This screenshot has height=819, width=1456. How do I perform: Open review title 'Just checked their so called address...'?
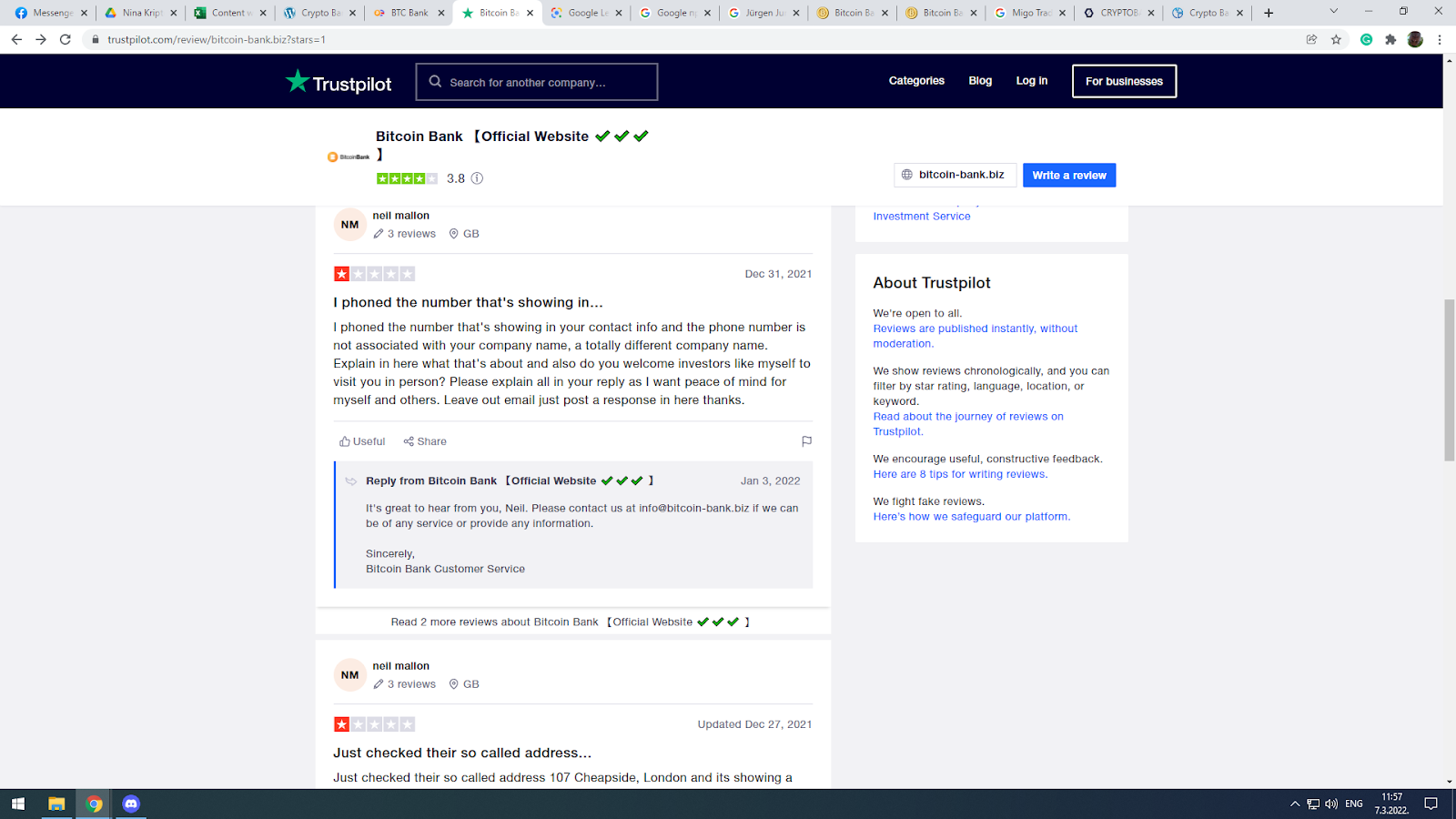(462, 753)
